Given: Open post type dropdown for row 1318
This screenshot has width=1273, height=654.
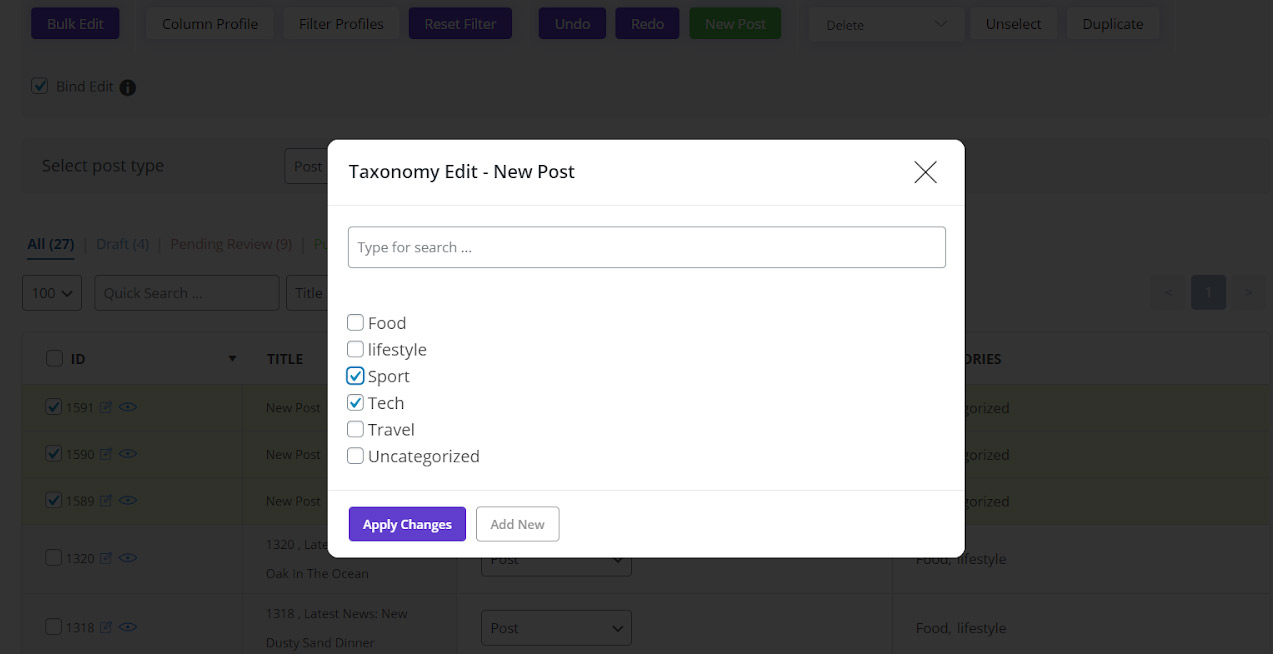Looking at the screenshot, I should click(x=556, y=628).
